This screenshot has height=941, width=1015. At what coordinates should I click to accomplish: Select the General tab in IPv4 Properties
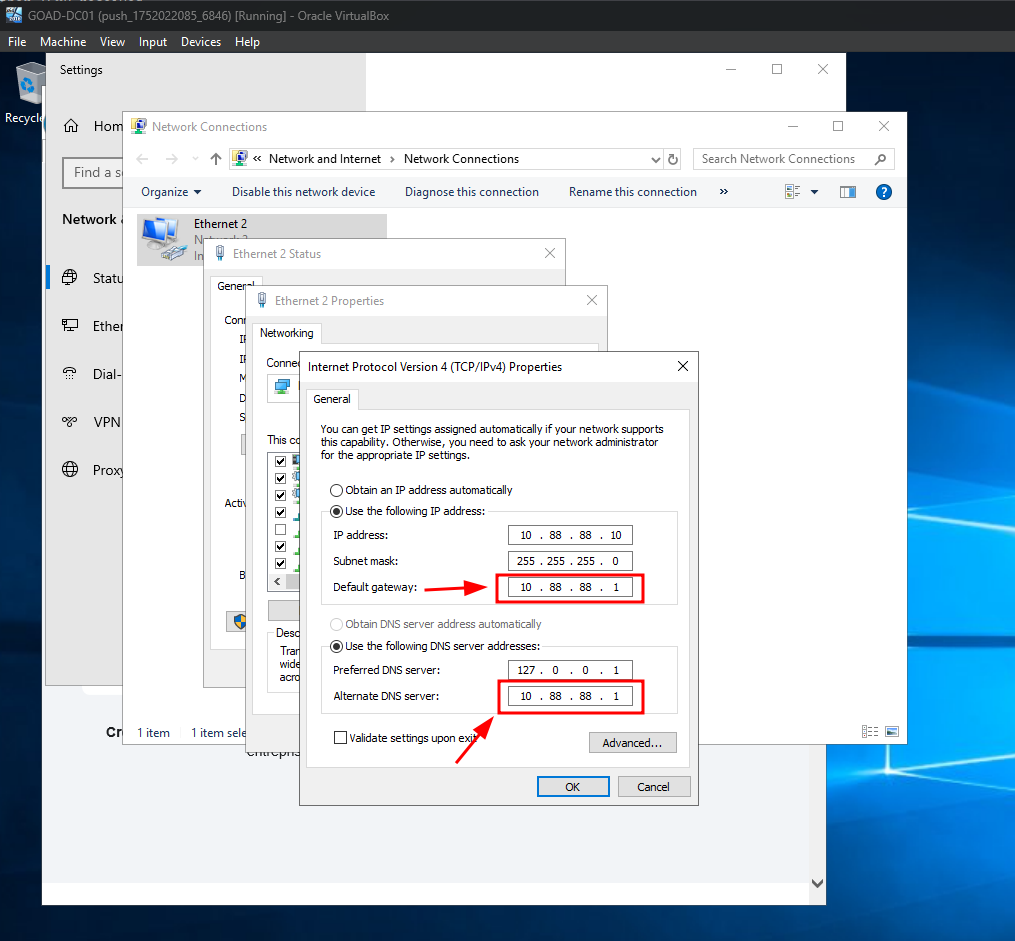click(x=332, y=399)
